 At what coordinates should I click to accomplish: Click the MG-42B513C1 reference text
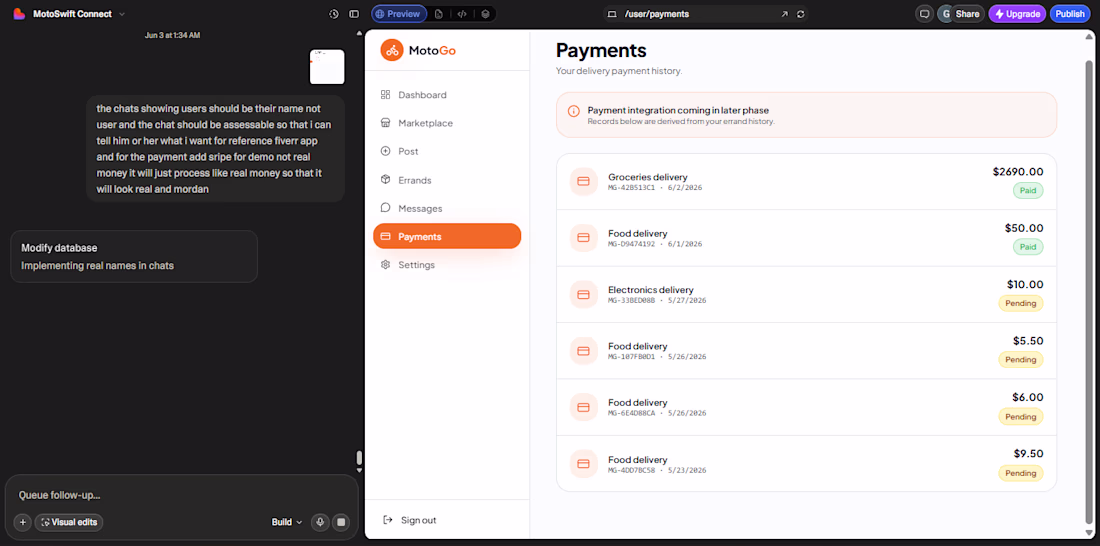(x=631, y=188)
